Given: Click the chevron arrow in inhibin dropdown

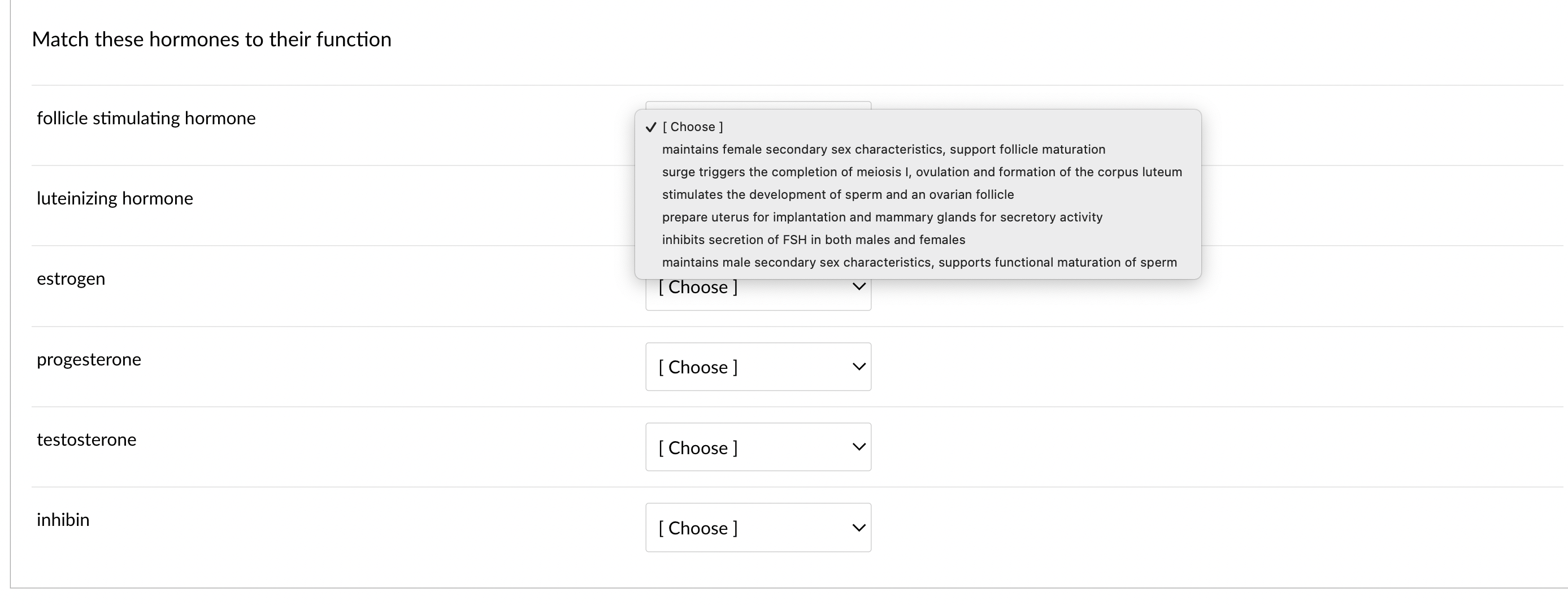Looking at the screenshot, I should tap(858, 527).
